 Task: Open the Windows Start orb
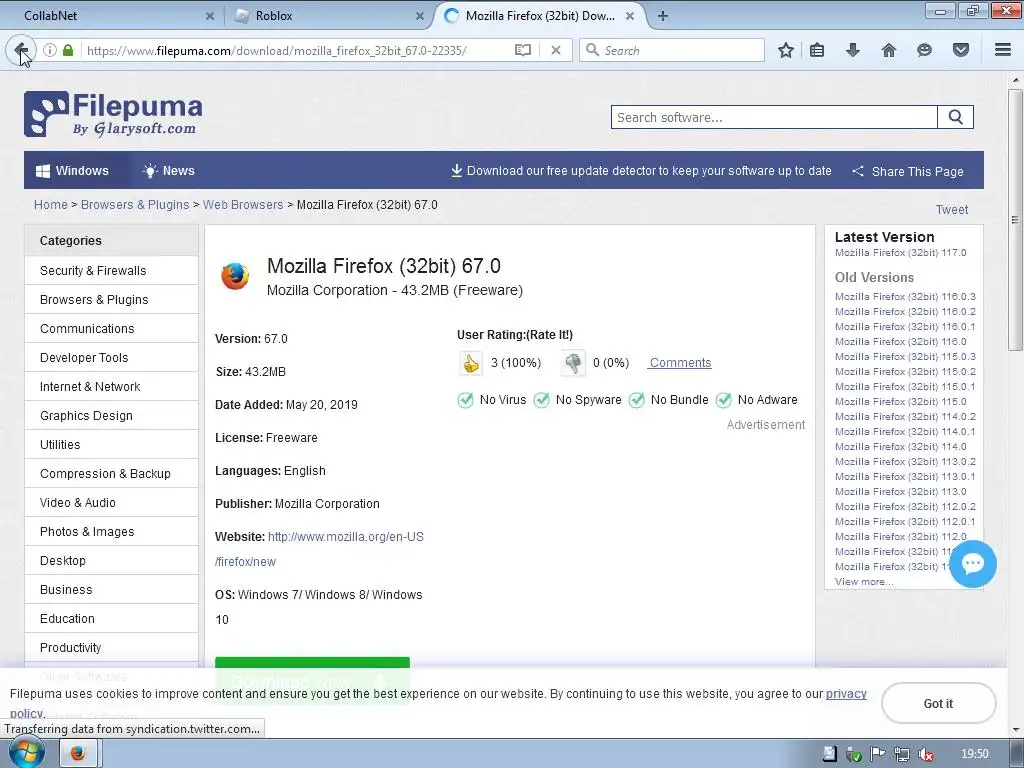[x=26, y=753]
